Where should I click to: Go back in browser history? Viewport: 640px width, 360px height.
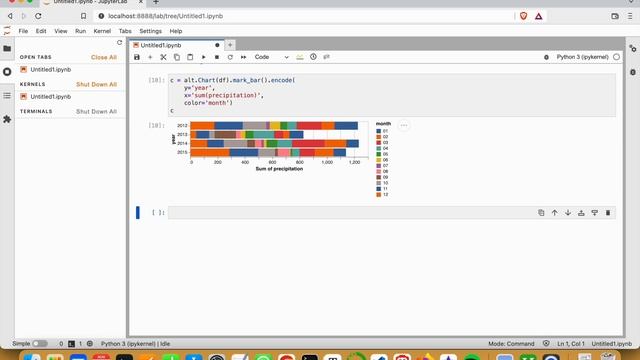pyautogui.click(x=10, y=16)
